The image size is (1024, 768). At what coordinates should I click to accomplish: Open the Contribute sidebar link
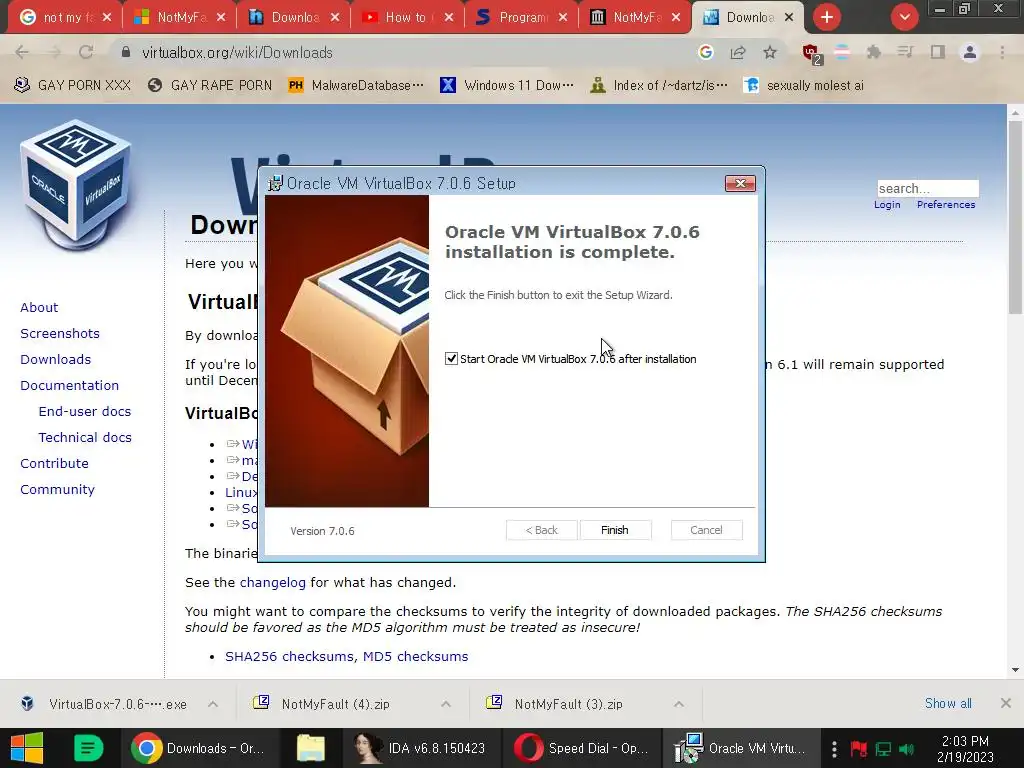(54, 464)
